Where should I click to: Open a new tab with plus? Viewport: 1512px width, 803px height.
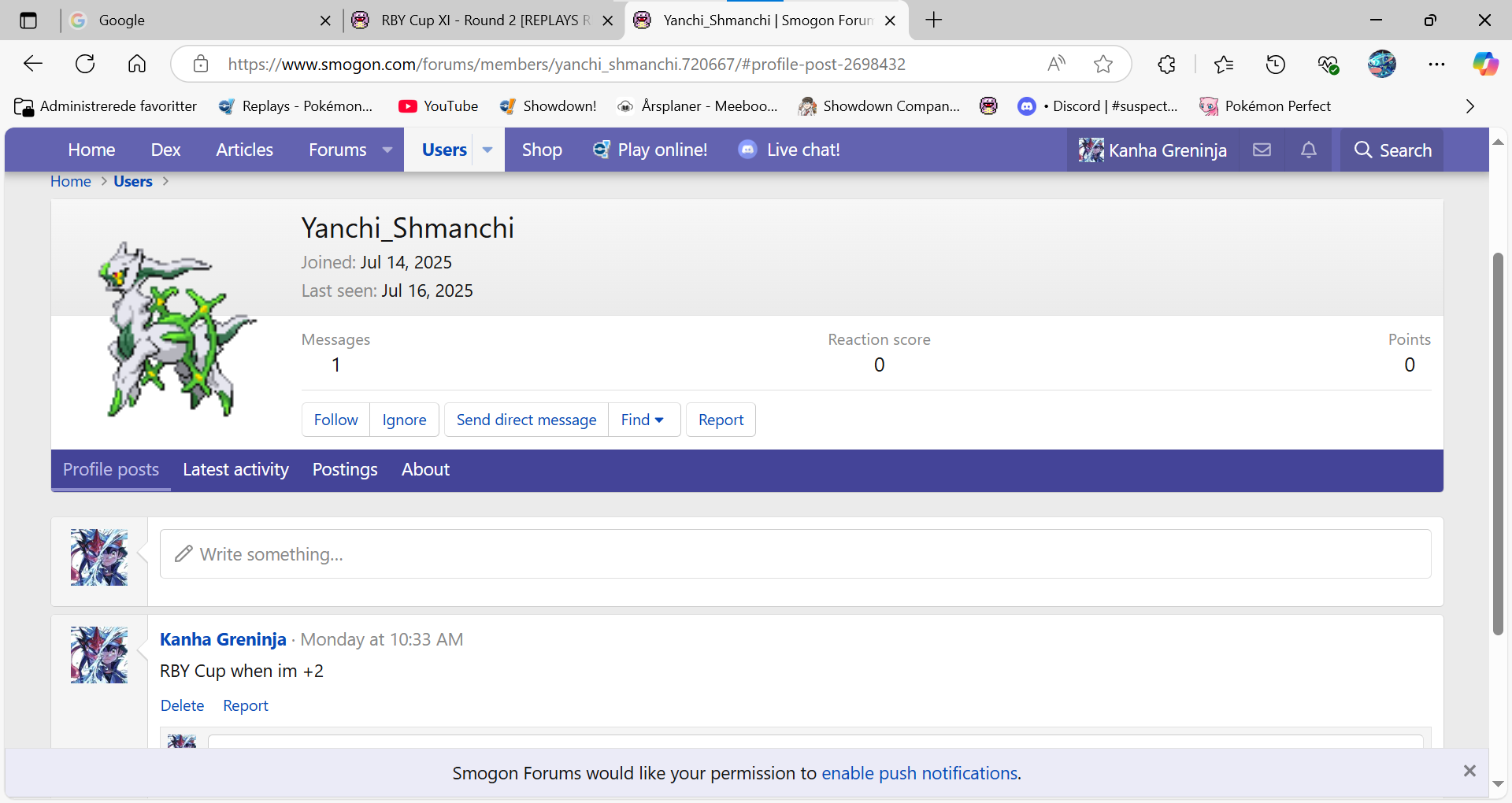(x=934, y=20)
